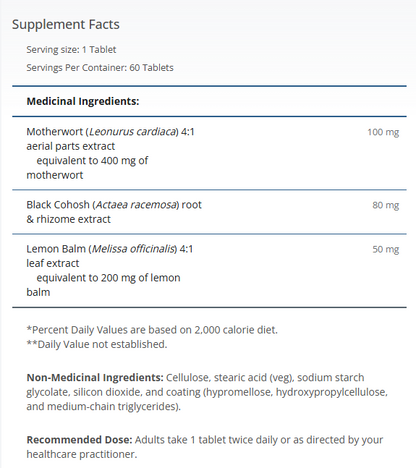Image resolution: width=416 pixels, height=468 pixels.
Task: Click Servings Per Container: 60 Tablets
Action: click(100, 68)
